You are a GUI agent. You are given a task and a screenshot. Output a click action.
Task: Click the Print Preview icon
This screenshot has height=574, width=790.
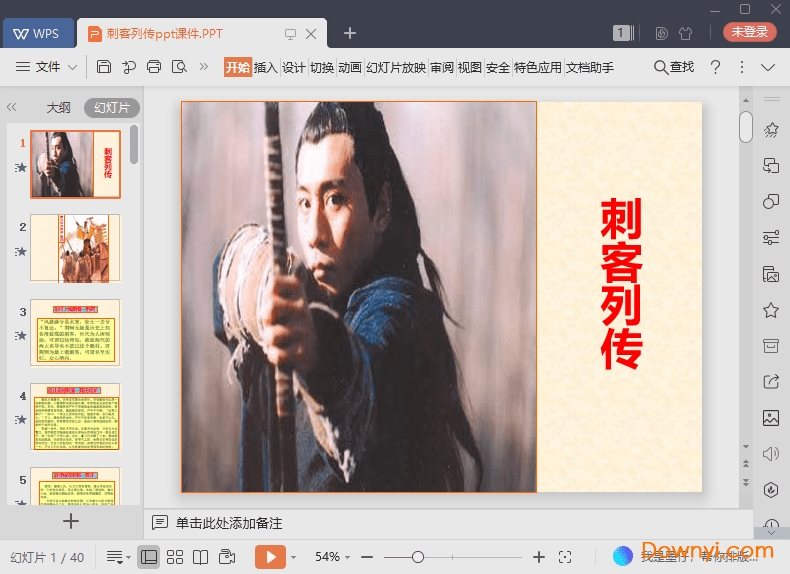click(179, 67)
